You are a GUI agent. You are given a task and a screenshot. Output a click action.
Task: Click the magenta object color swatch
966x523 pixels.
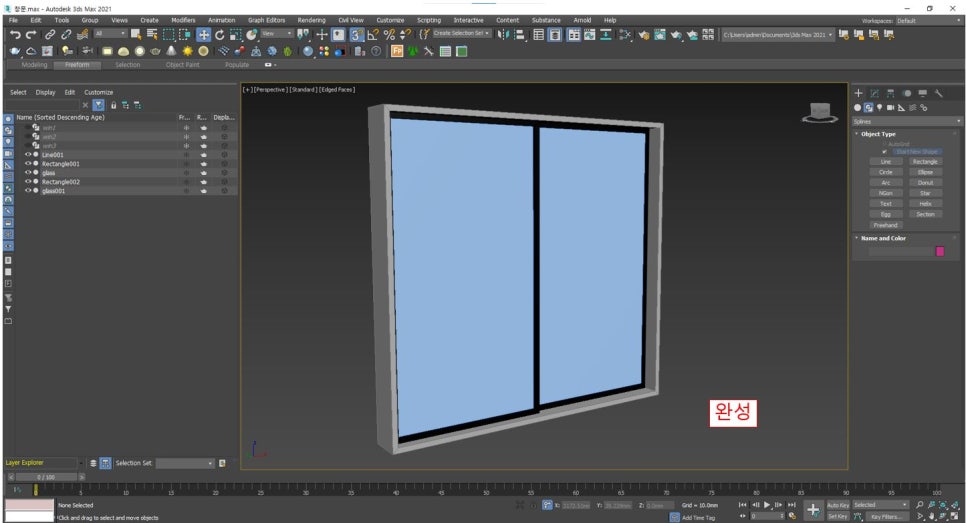[x=940, y=251]
